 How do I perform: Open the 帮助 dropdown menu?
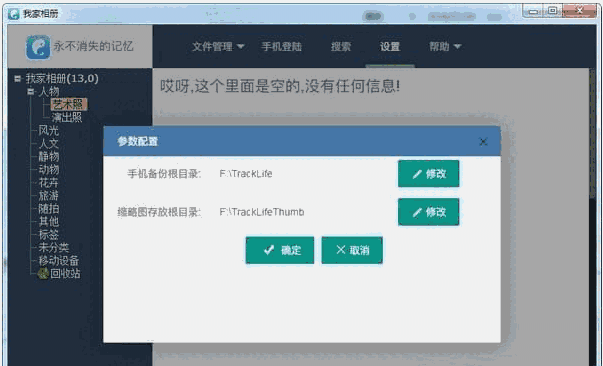445,47
